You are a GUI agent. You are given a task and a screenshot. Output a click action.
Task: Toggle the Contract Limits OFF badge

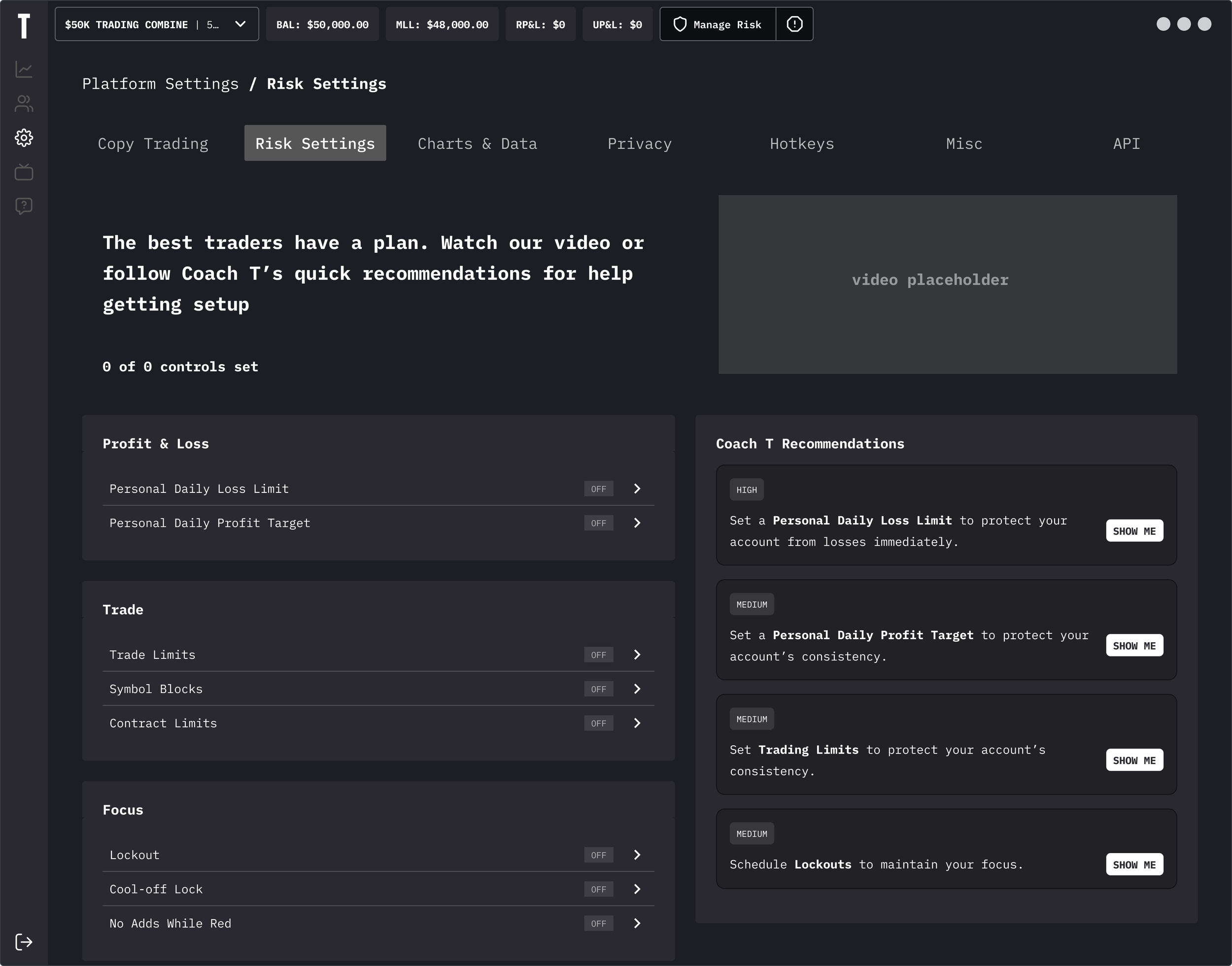pyautogui.click(x=598, y=724)
